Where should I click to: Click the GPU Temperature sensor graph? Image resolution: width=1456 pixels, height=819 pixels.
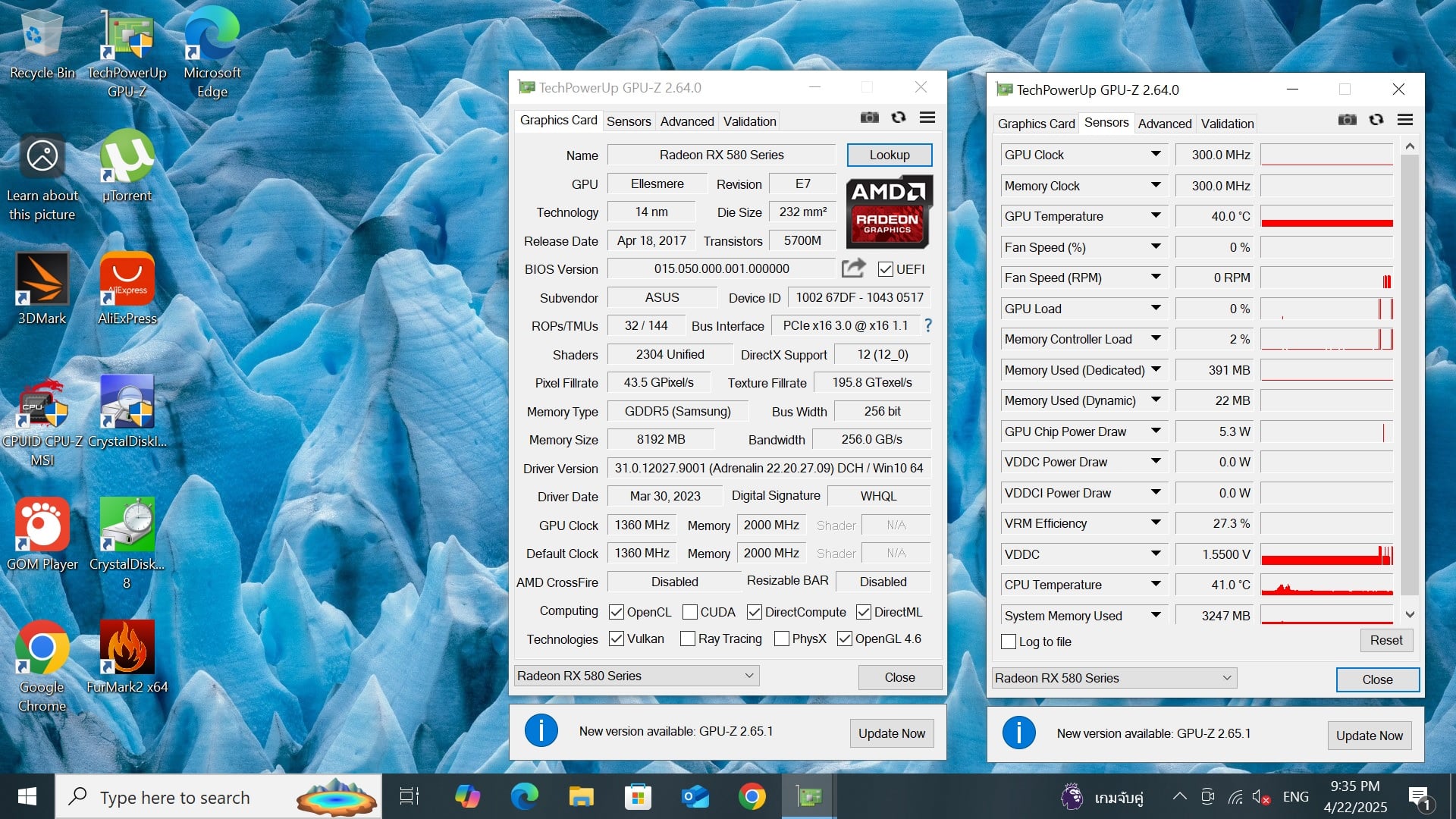tap(1327, 216)
